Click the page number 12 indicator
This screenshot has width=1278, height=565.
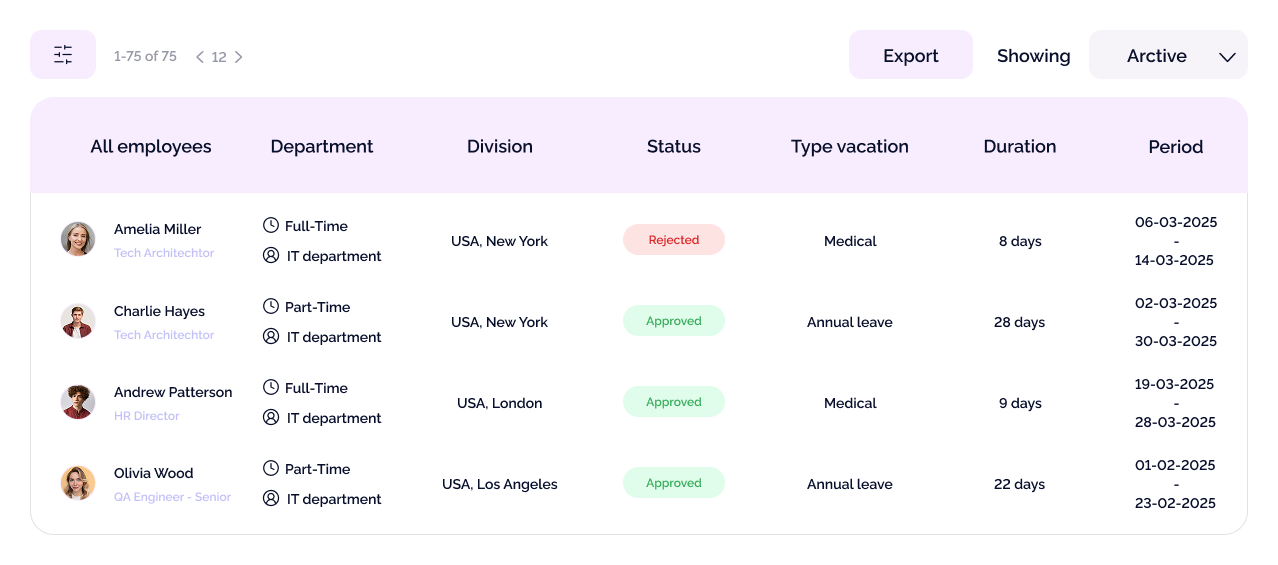[x=219, y=57]
